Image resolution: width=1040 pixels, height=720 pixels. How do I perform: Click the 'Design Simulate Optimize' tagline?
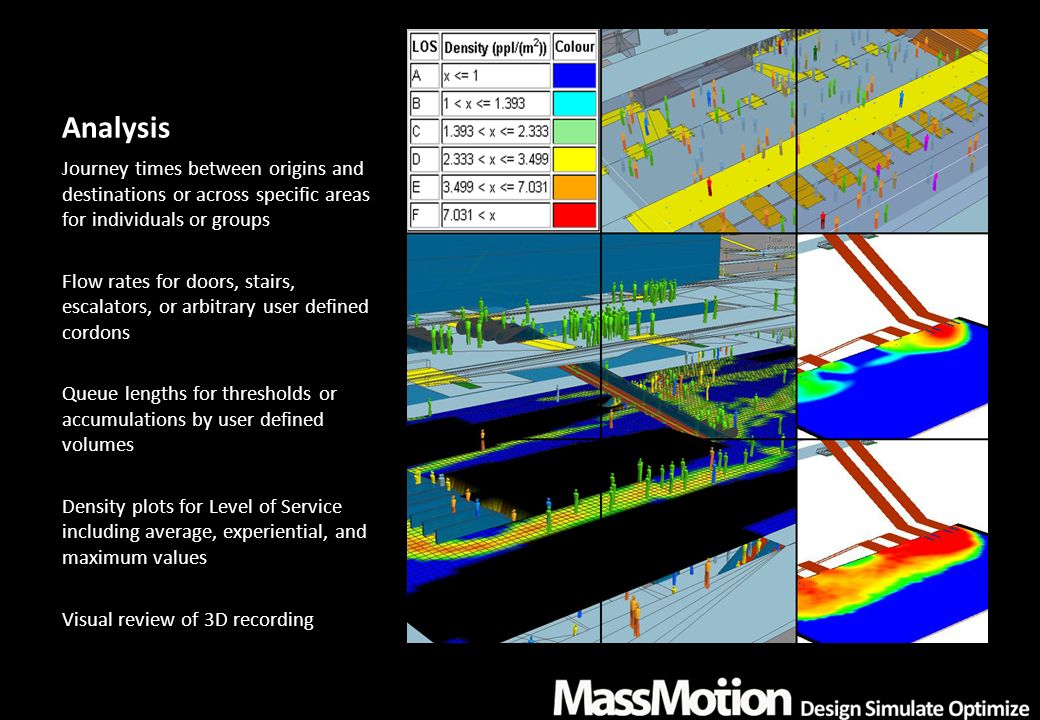click(x=915, y=707)
